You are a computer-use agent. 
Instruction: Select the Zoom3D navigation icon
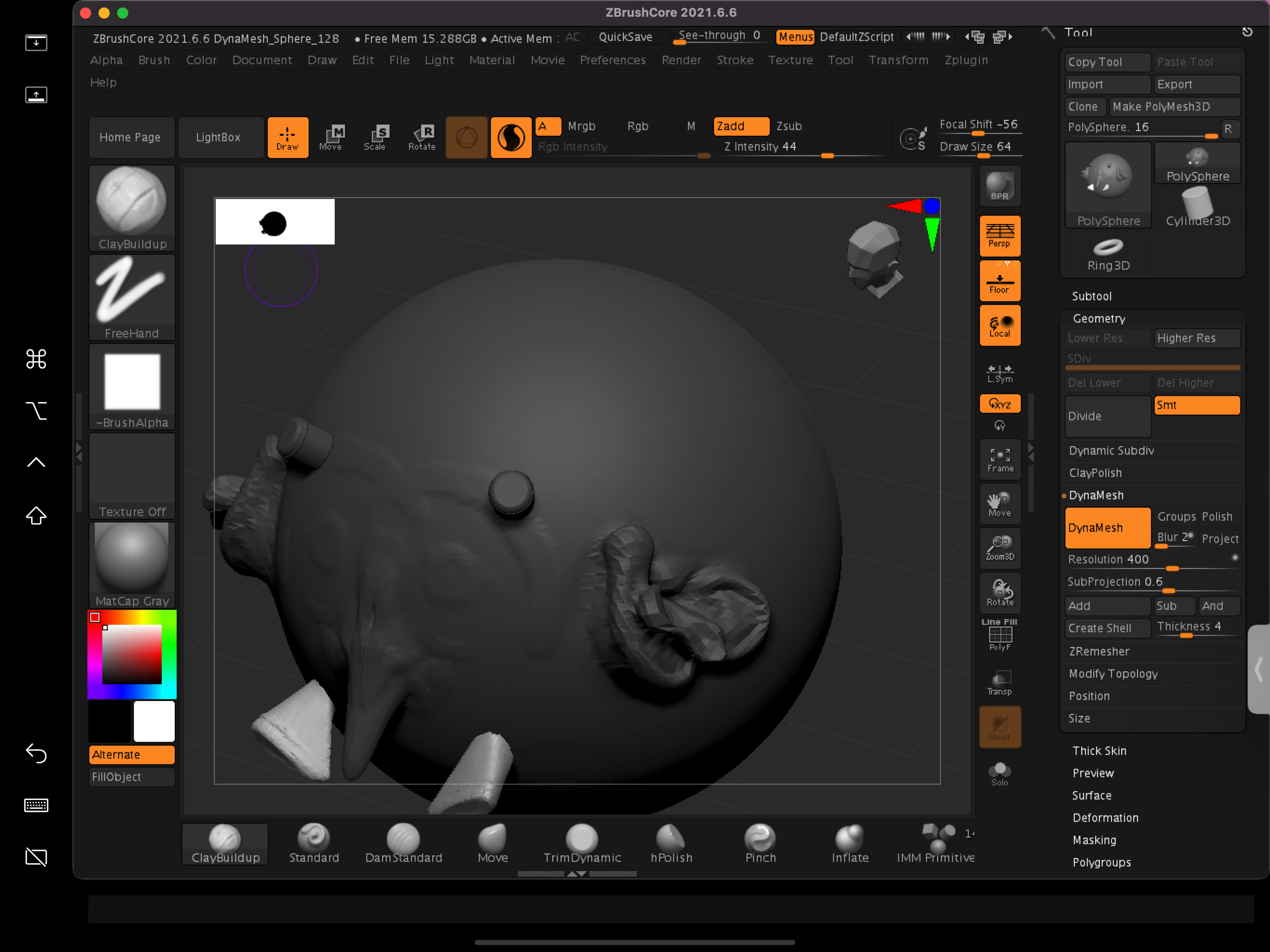coord(1000,548)
